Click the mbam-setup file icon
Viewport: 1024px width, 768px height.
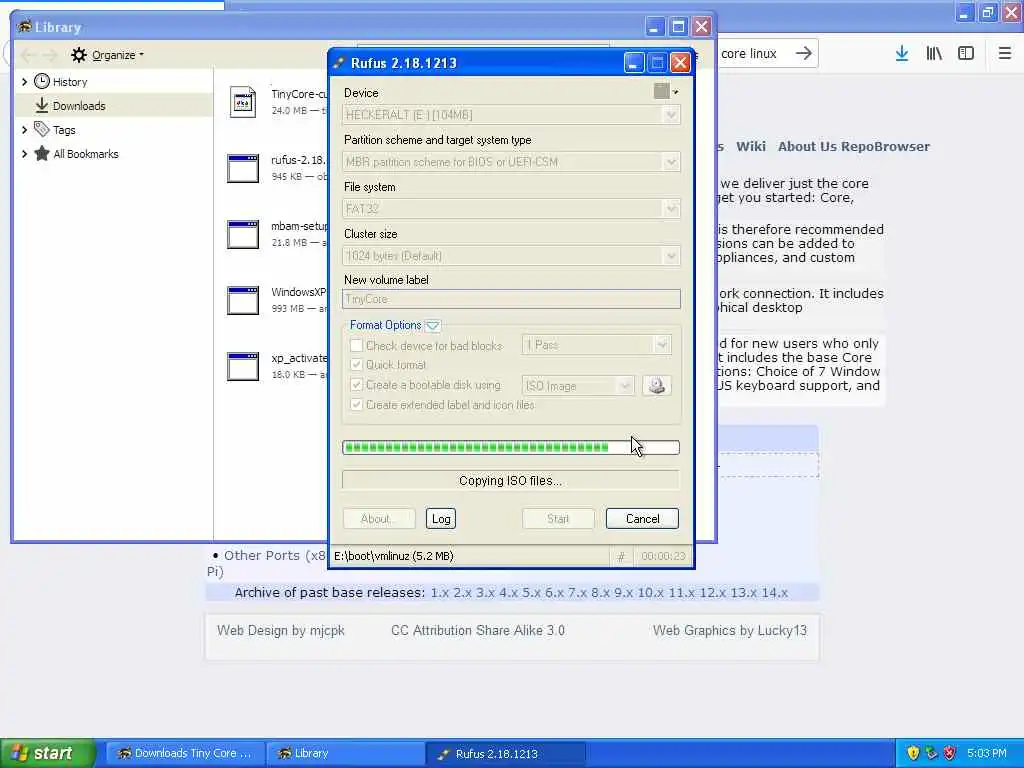click(x=243, y=234)
